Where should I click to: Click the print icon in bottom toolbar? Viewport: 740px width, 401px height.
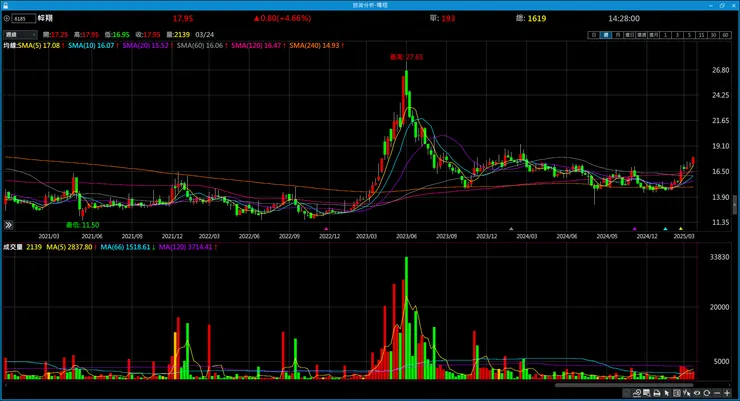pyautogui.click(x=657, y=393)
